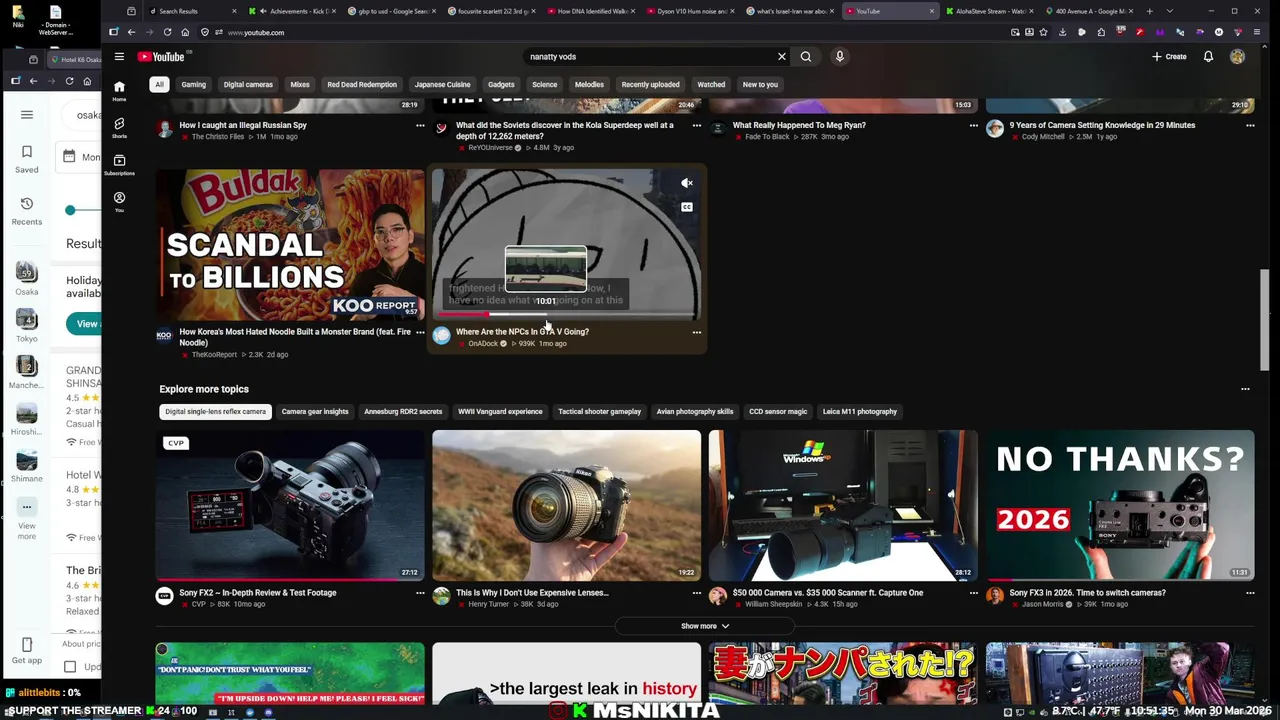
Task: Open the Nikon camera in hand thumbnail
Action: [x=567, y=505]
